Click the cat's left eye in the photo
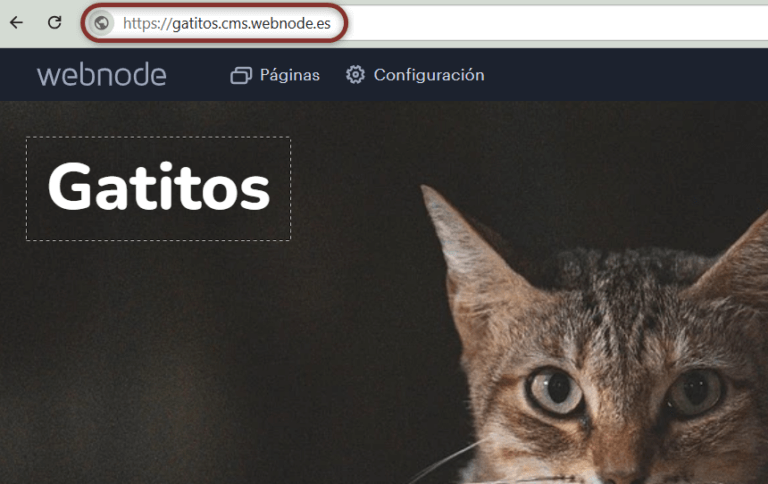Viewport: 768px width, 484px height. [555, 390]
